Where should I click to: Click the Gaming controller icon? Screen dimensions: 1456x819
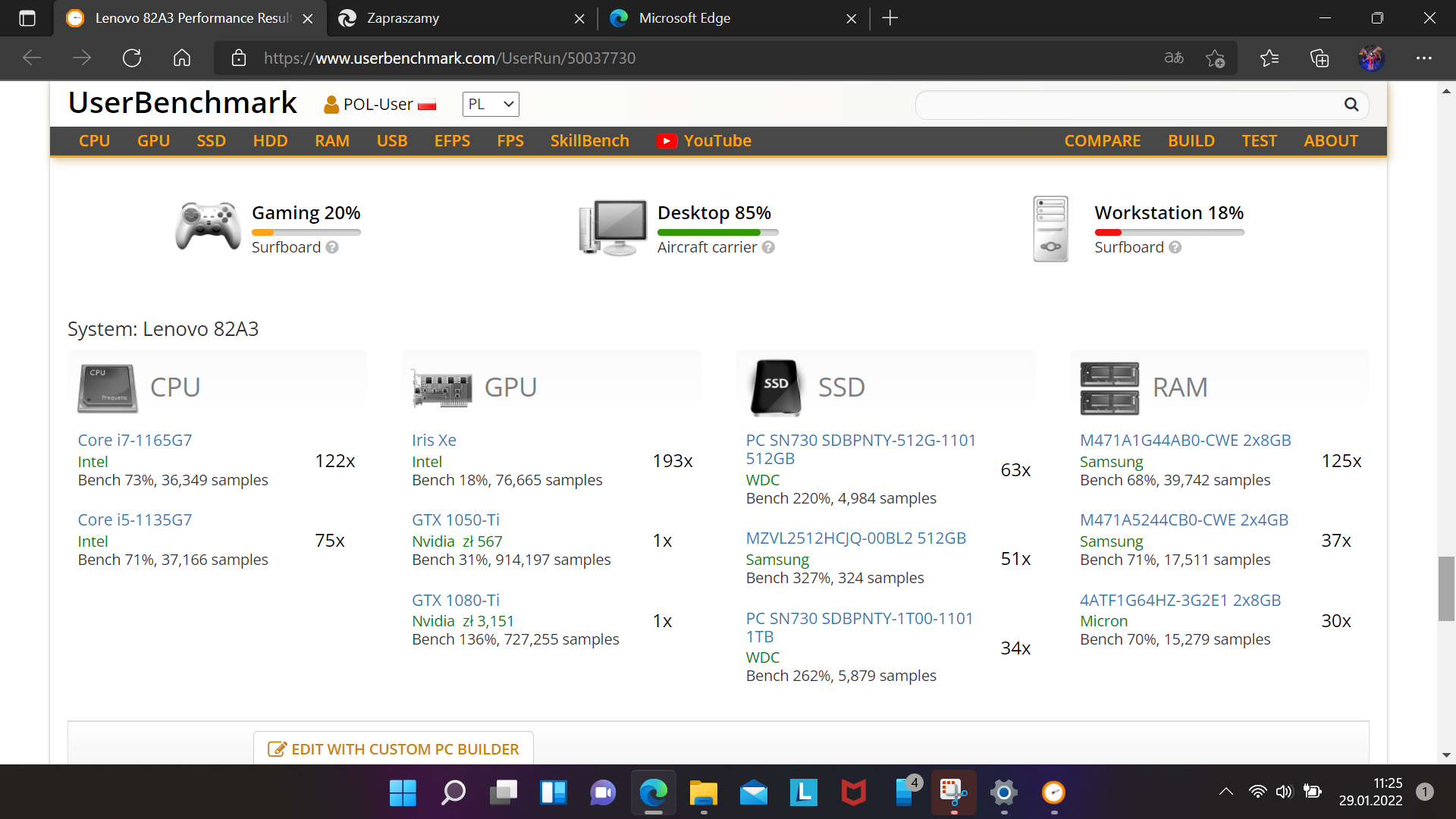point(208,226)
